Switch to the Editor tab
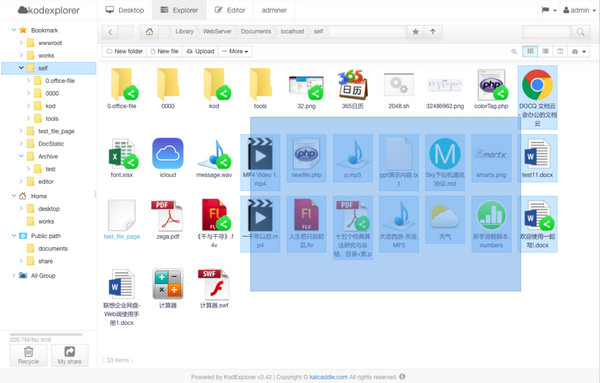Viewport: 600px width, 383px height. 230,10
